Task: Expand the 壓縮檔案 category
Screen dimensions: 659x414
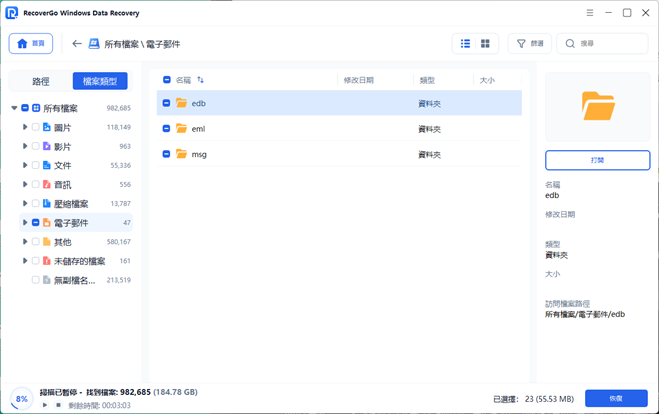Action: [x=25, y=203]
